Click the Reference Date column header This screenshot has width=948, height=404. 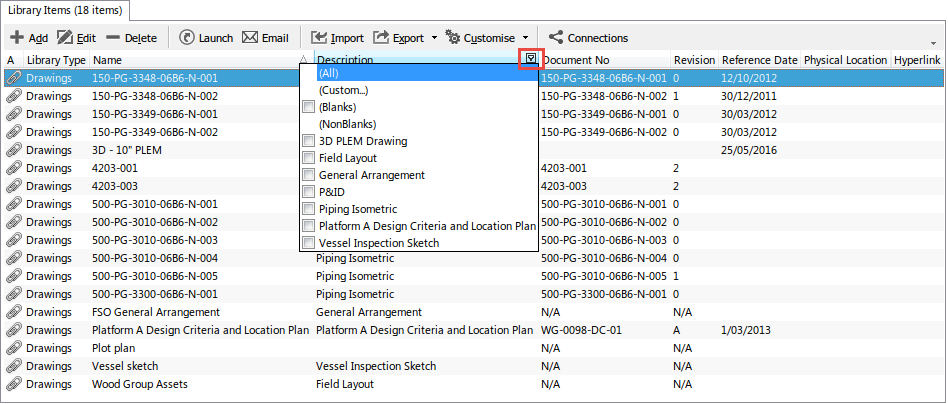(x=759, y=60)
